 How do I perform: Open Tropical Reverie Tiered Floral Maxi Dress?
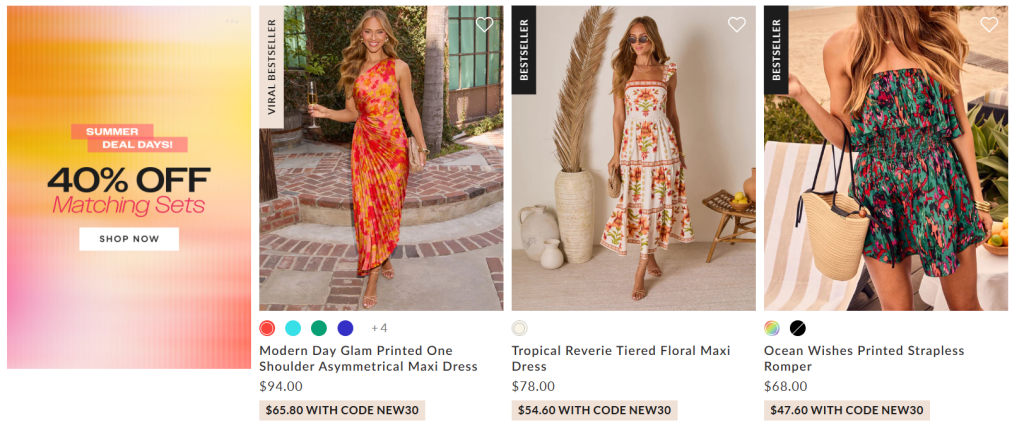620,358
